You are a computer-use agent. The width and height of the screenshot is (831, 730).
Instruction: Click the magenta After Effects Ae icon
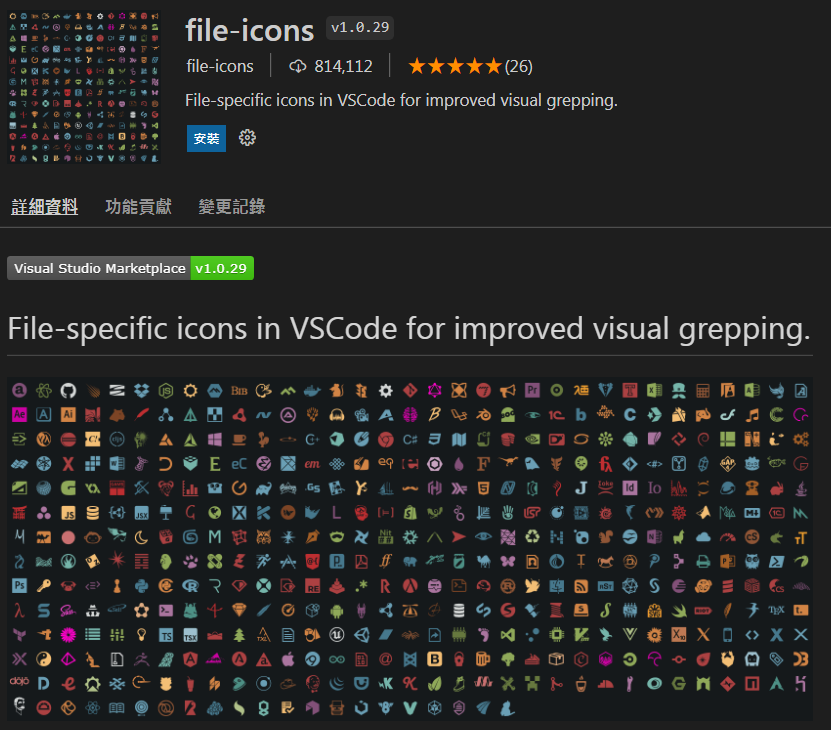pyautogui.click(x=19, y=415)
